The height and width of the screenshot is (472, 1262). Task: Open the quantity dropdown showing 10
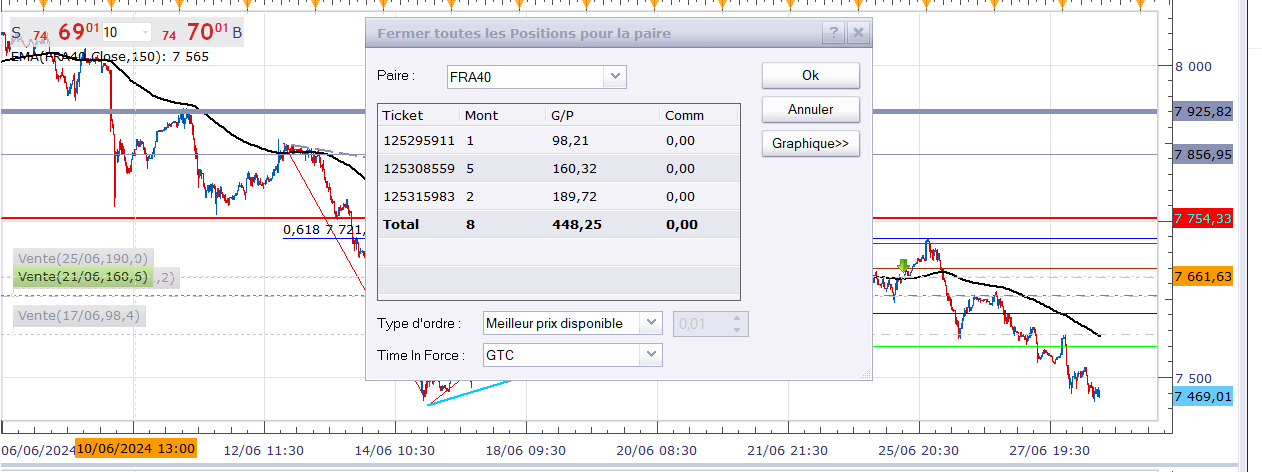142,33
